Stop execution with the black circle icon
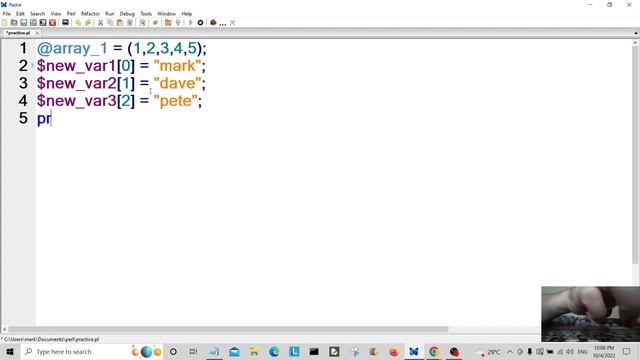Screen dimensions: 640x360 200,23
